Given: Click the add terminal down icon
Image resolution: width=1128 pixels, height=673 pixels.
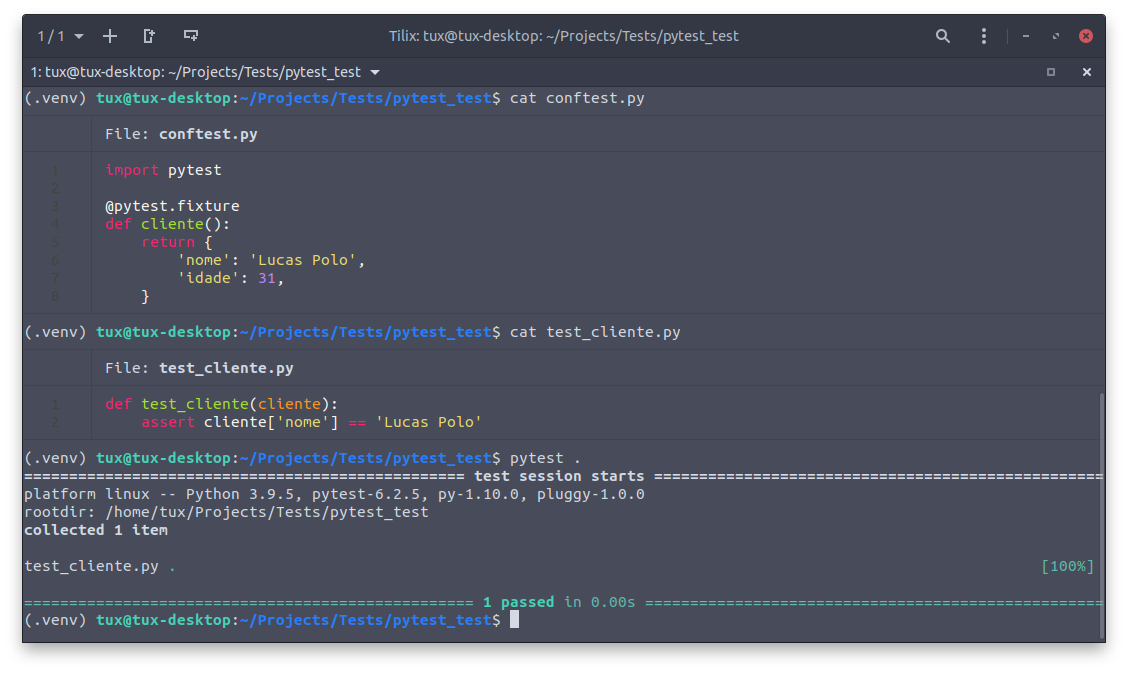Looking at the screenshot, I should point(190,36).
